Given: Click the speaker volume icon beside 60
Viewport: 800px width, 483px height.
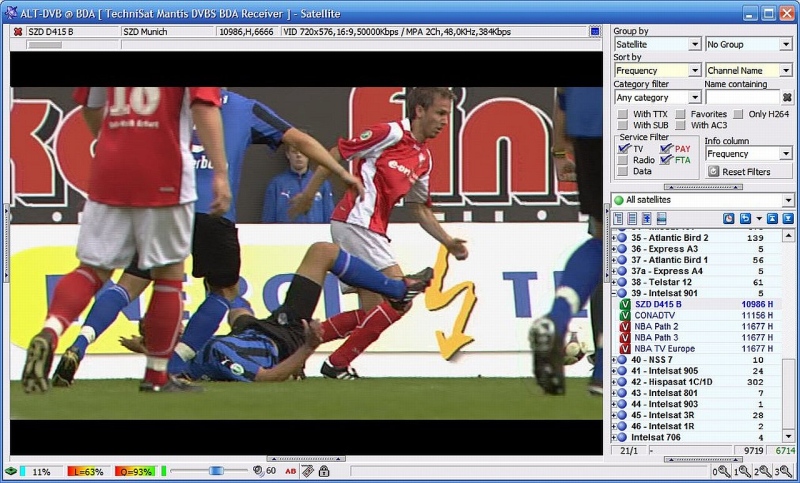Looking at the screenshot, I should [258, 471].
